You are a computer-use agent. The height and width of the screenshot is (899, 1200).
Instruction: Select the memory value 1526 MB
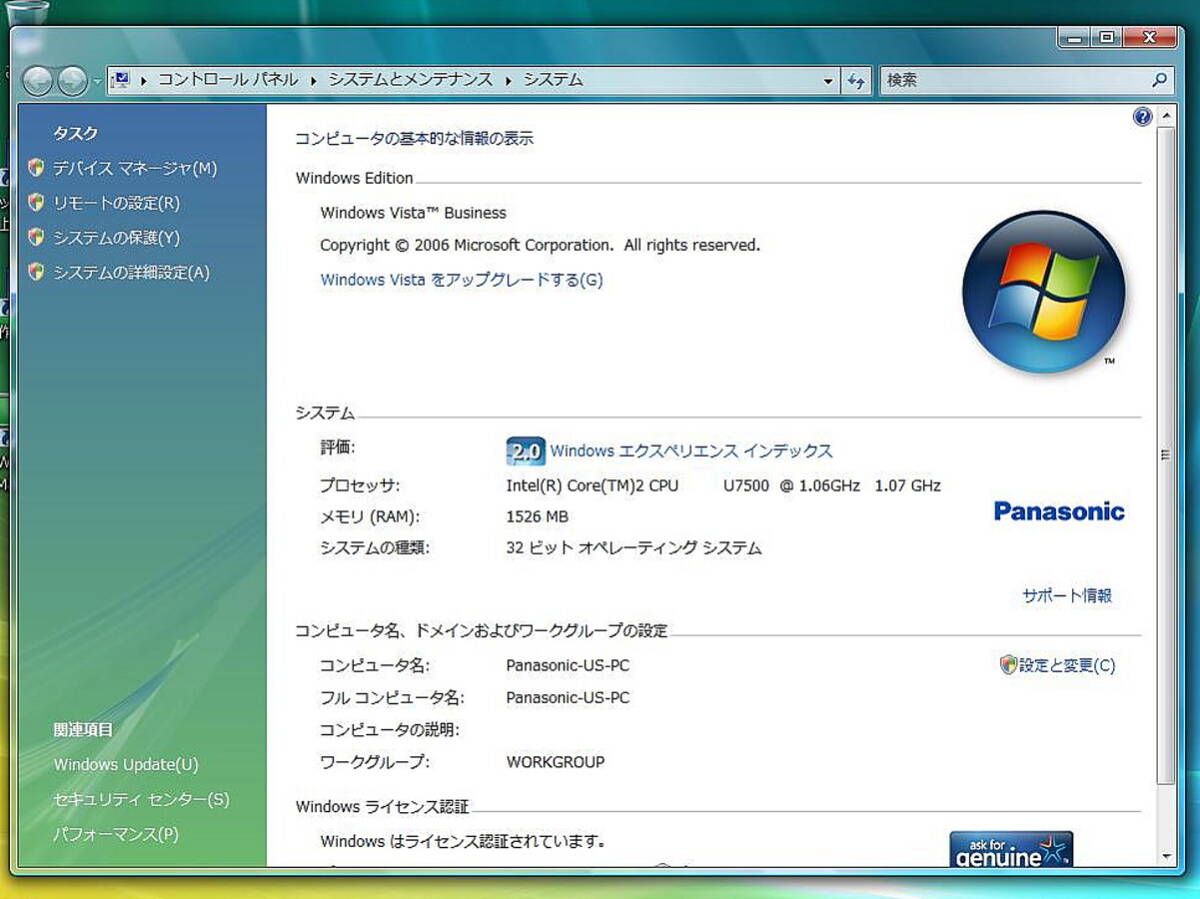point(537,517)
